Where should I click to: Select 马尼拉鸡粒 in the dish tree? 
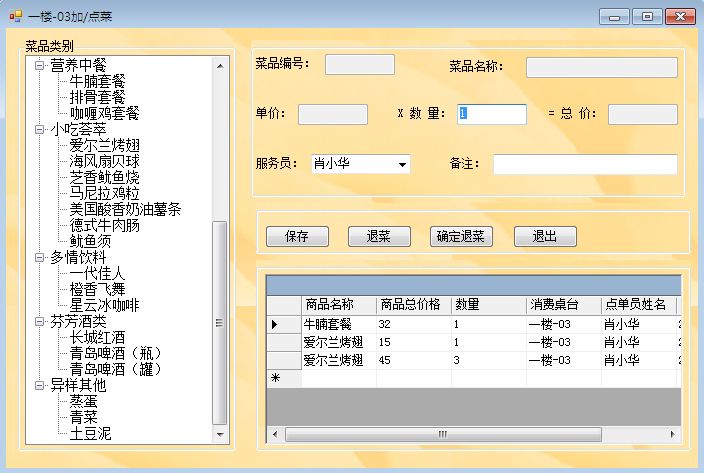(105, 193)
